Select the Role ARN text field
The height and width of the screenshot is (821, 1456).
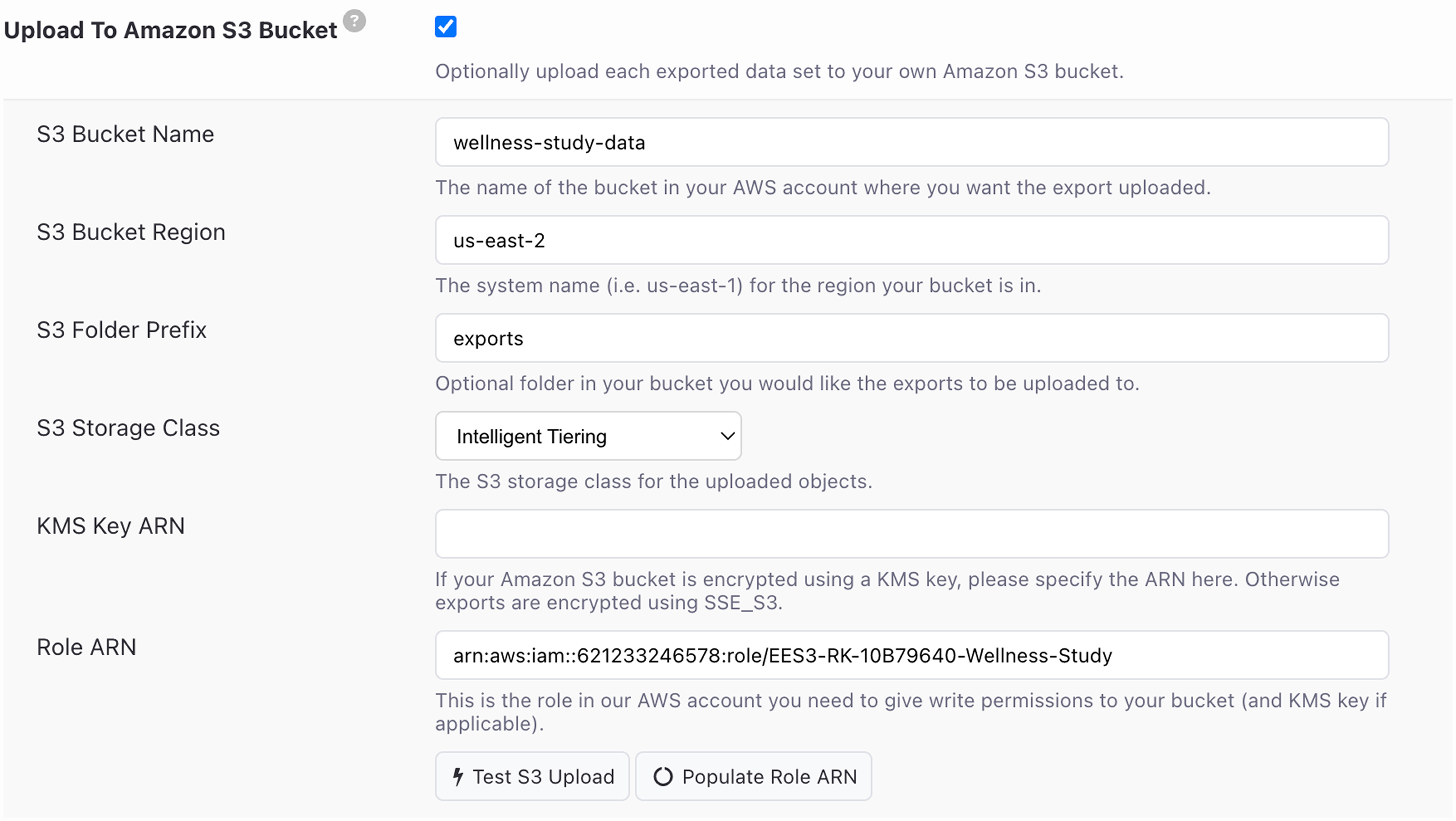[x=911, y=655]
